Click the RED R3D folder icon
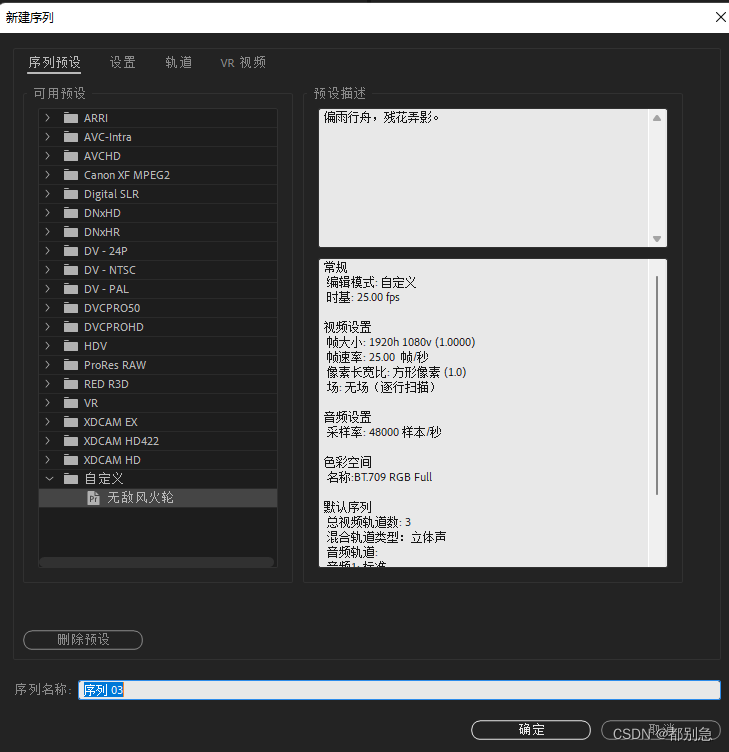Viewport: 729px width, 752px height. coord(71,384)
